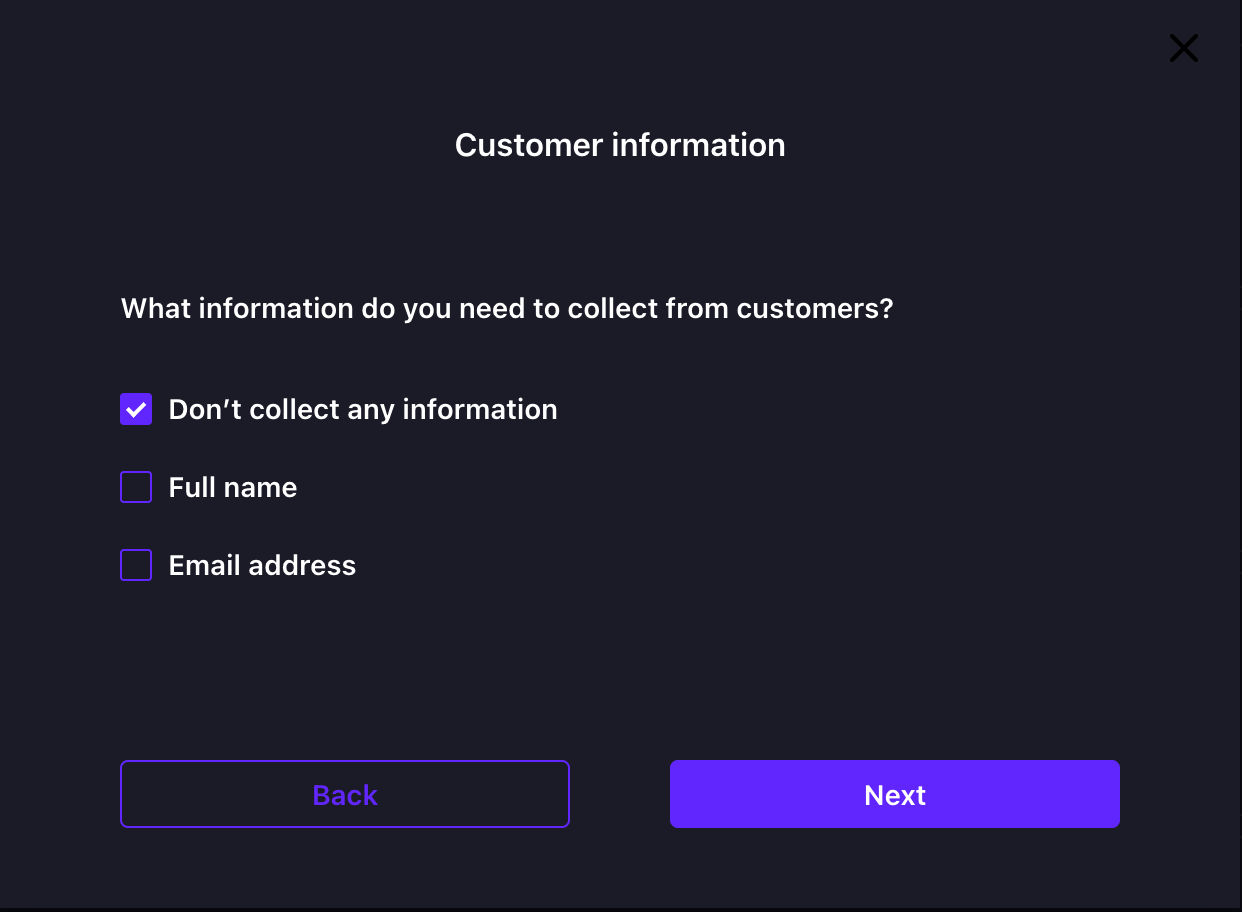The height and width of the screenshot is (912, 1242).
Task: Click the question about collecting customer information
Action: coord(506,308)
